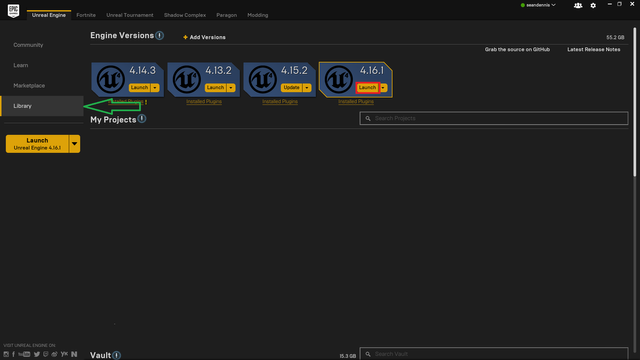Image resolution: width=640 pixels, height=360 pixels.
Task: Open the Learn section
Action: tap(21, 65)
